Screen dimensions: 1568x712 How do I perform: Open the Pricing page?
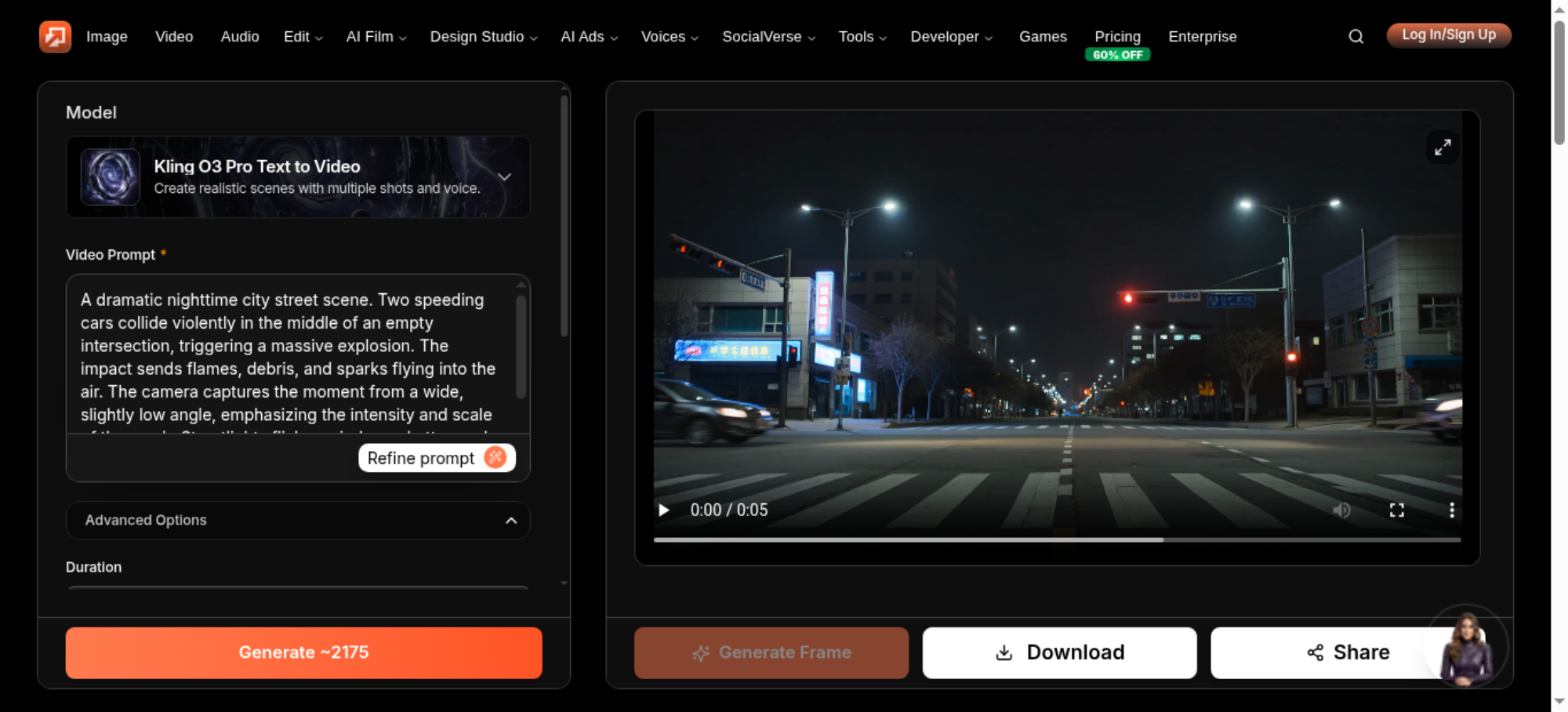(x=1117, y=37)
